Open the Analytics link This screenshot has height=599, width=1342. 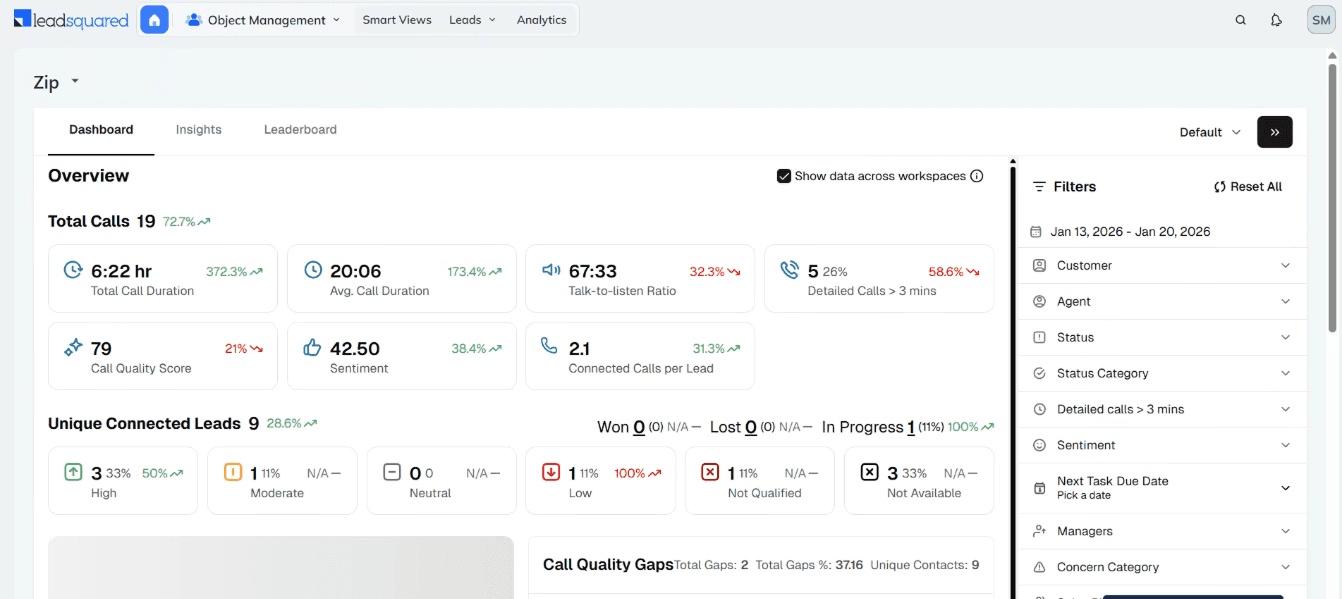click(542, 20)
